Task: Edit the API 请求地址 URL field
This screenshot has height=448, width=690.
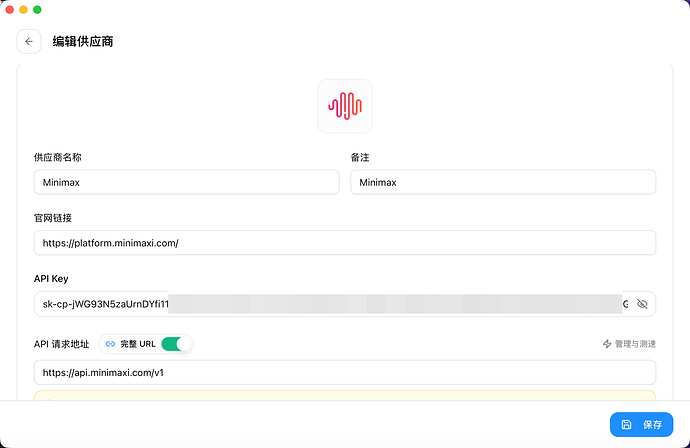Action: point(345,373)
